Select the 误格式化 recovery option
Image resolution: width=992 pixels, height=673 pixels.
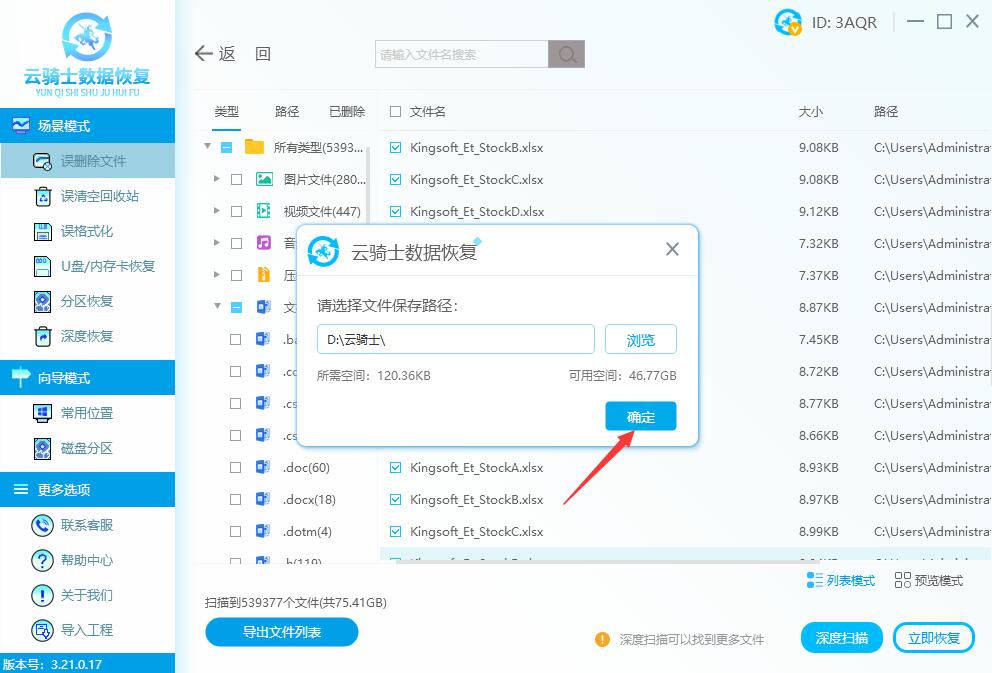point(87,231)
